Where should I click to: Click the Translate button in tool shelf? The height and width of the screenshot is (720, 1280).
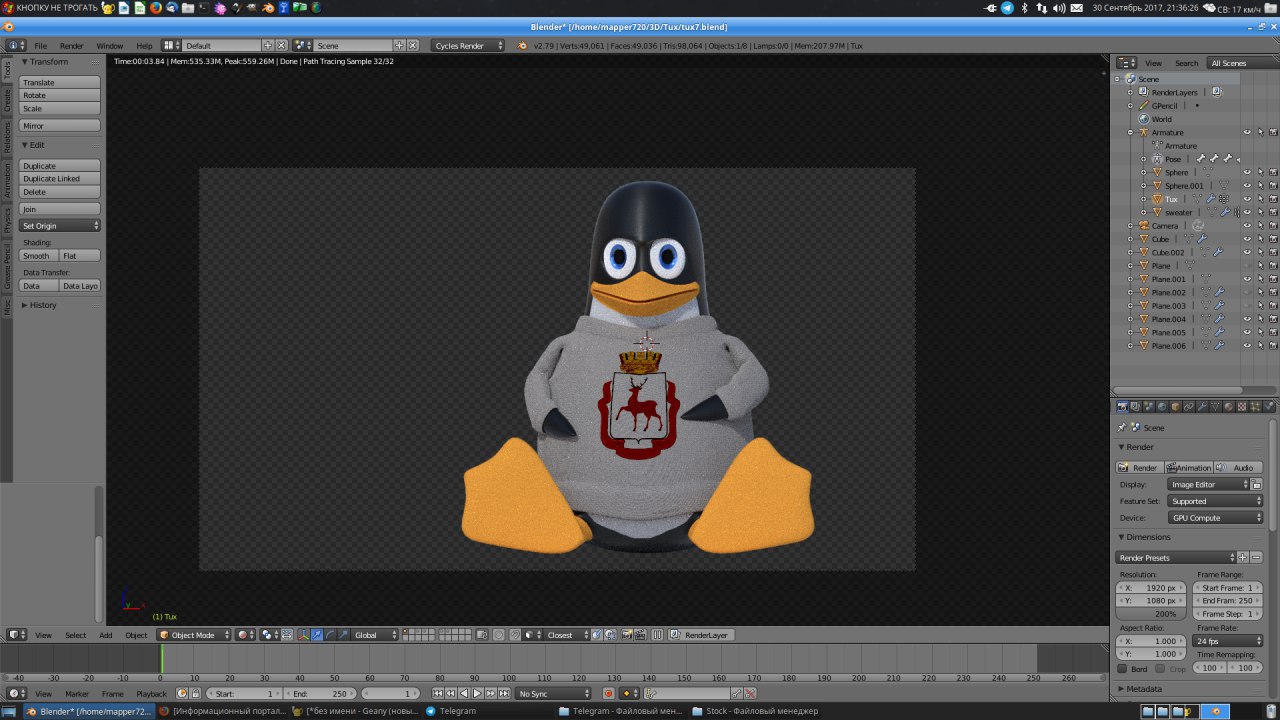pos(60,82)
